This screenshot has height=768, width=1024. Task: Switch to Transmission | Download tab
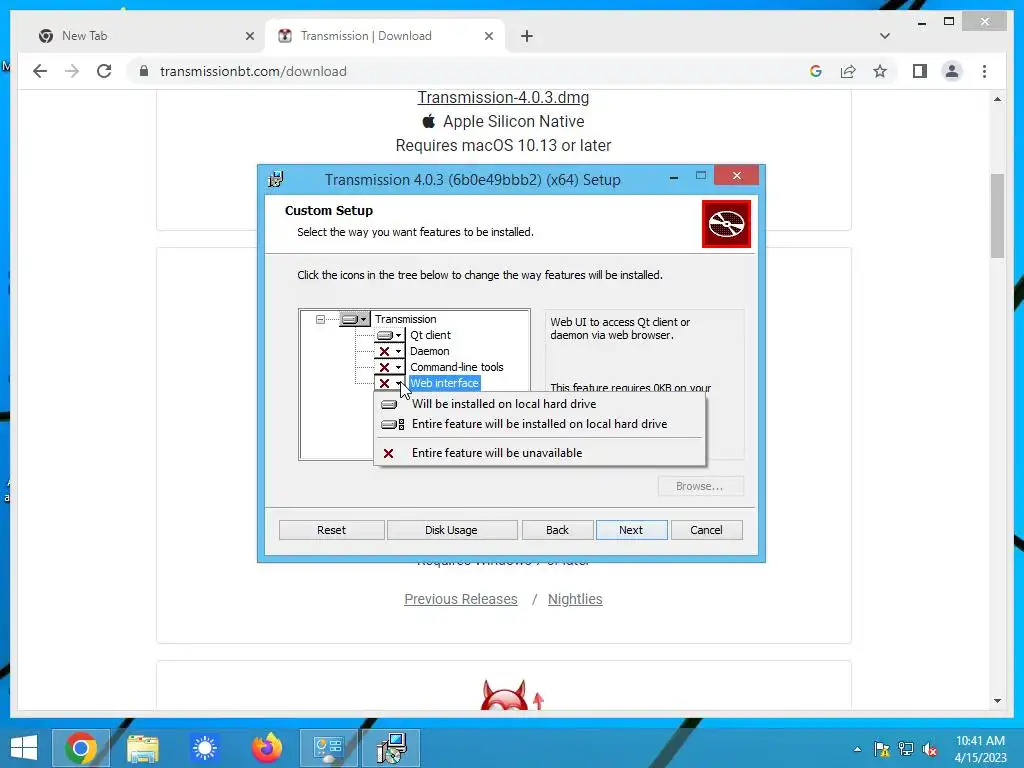(385, 36)
